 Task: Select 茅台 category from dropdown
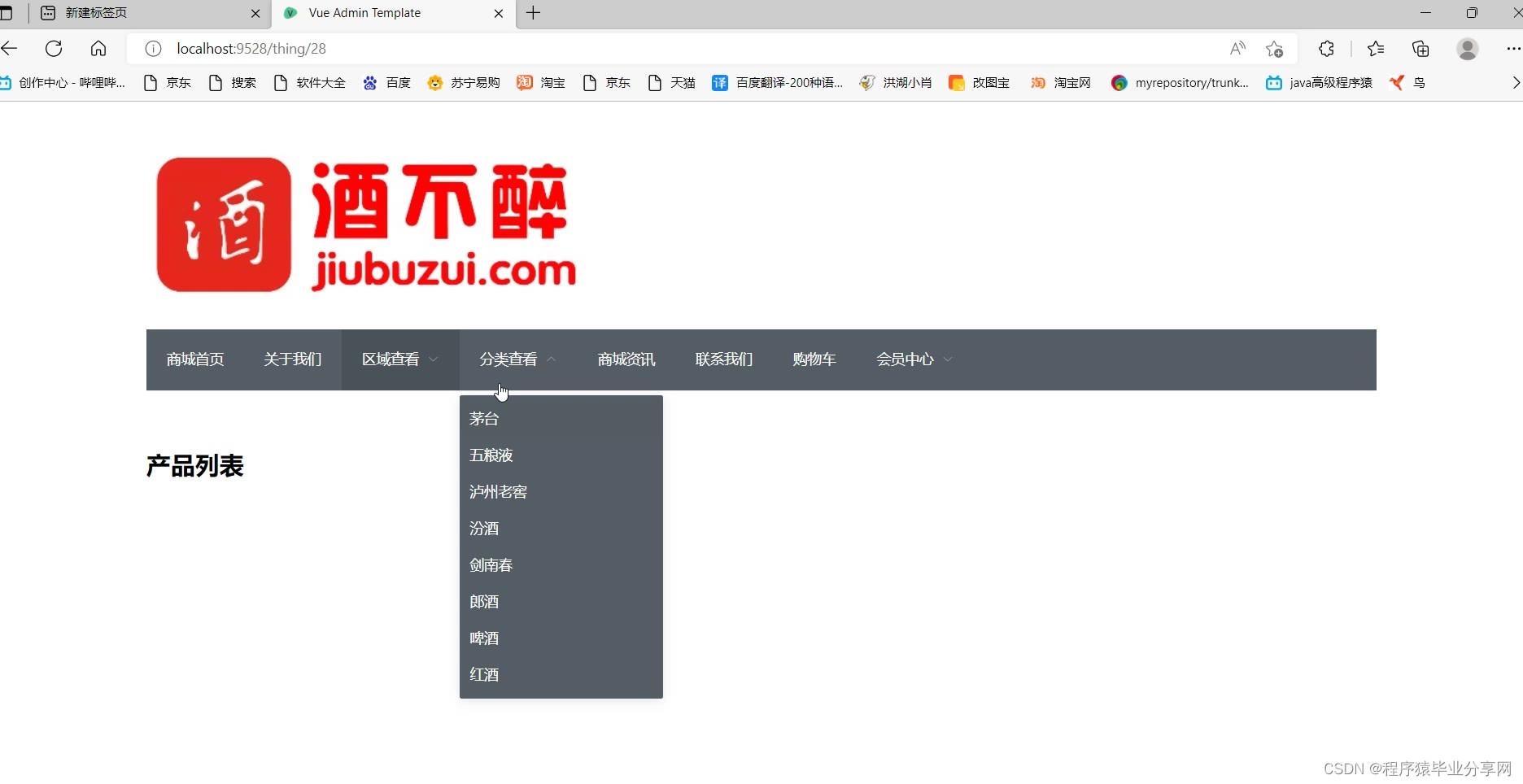point(561,419)
